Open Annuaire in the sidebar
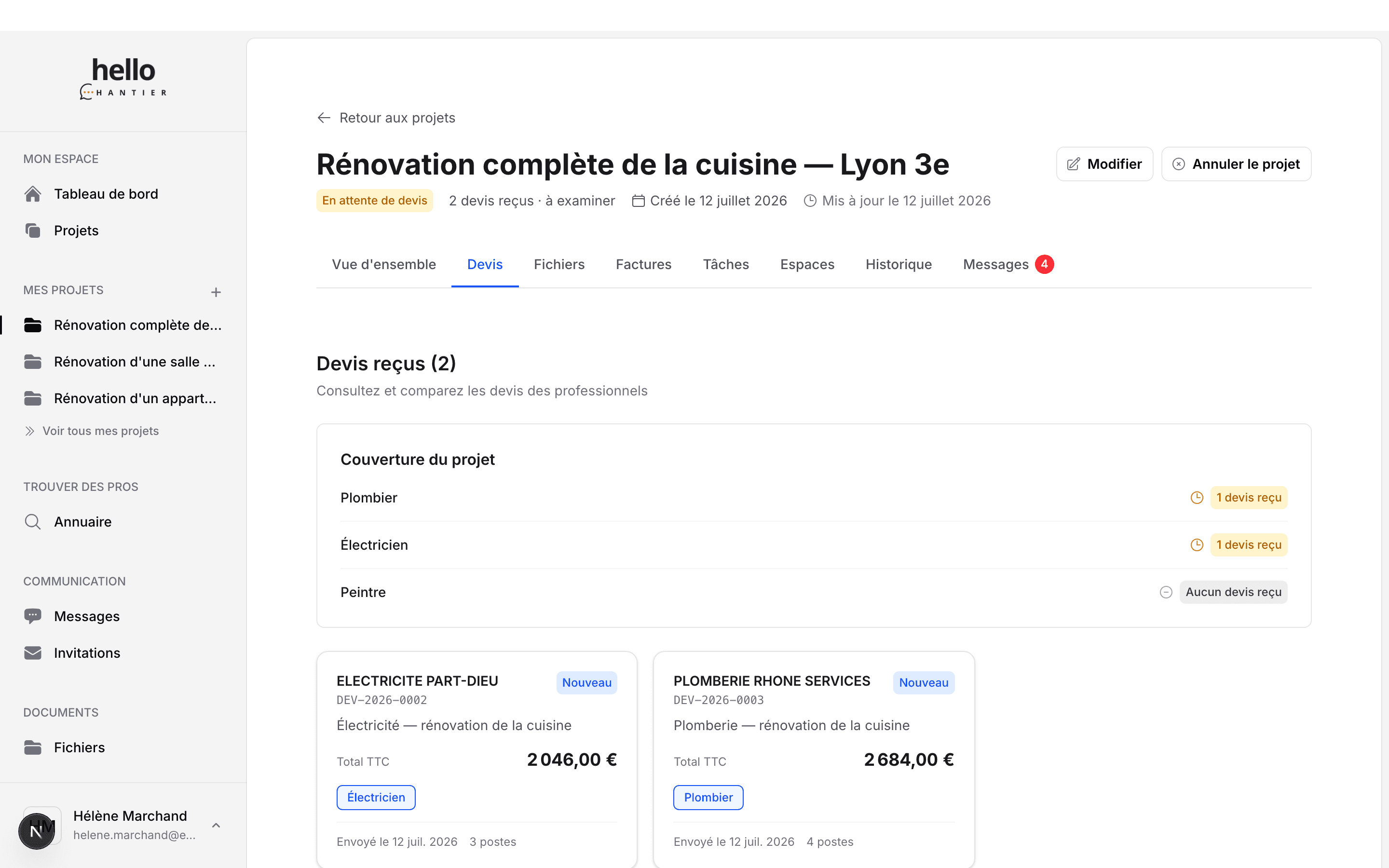 click(x=123, y=522)
